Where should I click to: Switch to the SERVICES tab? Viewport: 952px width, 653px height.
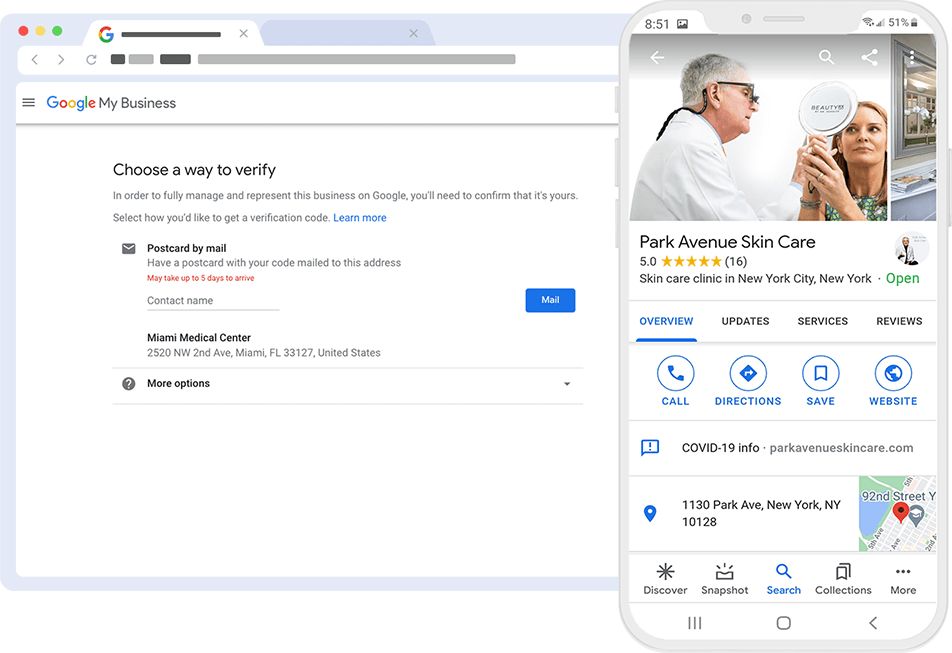click(x=822, y=321)
